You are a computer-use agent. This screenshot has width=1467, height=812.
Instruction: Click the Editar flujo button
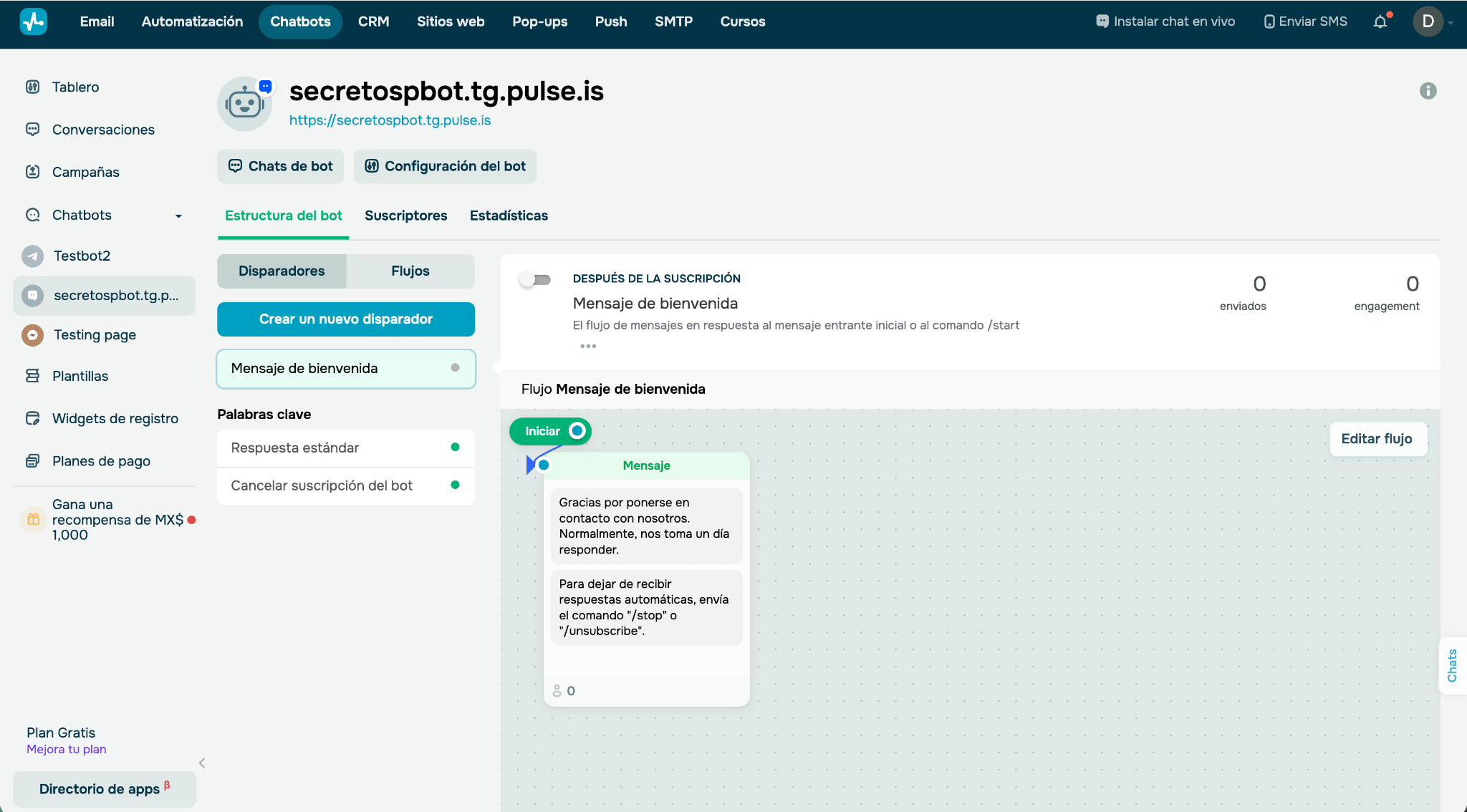click(1377, 438)
